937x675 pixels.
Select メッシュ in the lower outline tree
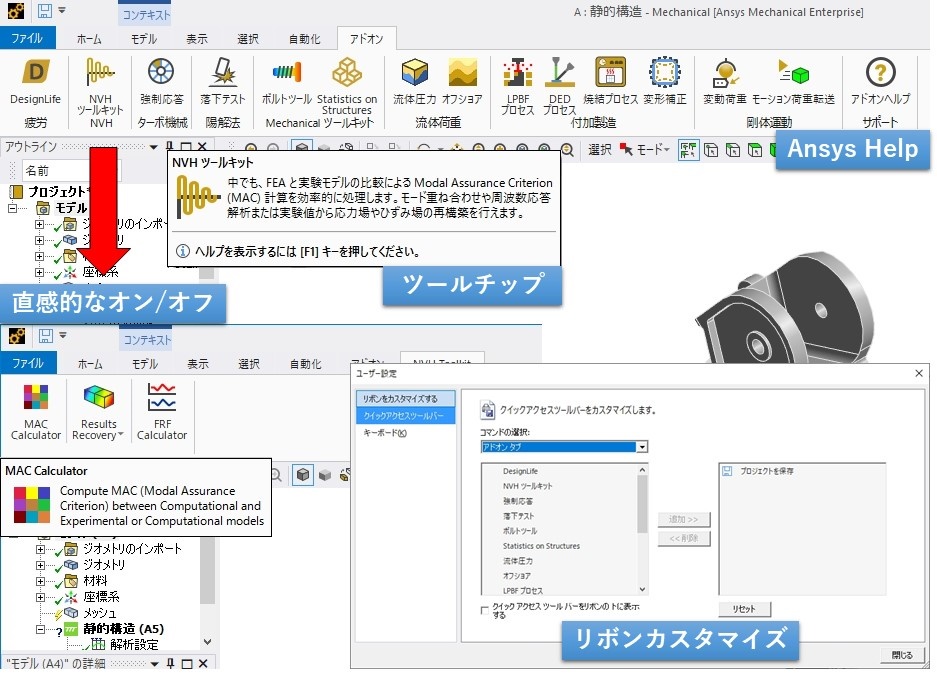coord(99,613)
